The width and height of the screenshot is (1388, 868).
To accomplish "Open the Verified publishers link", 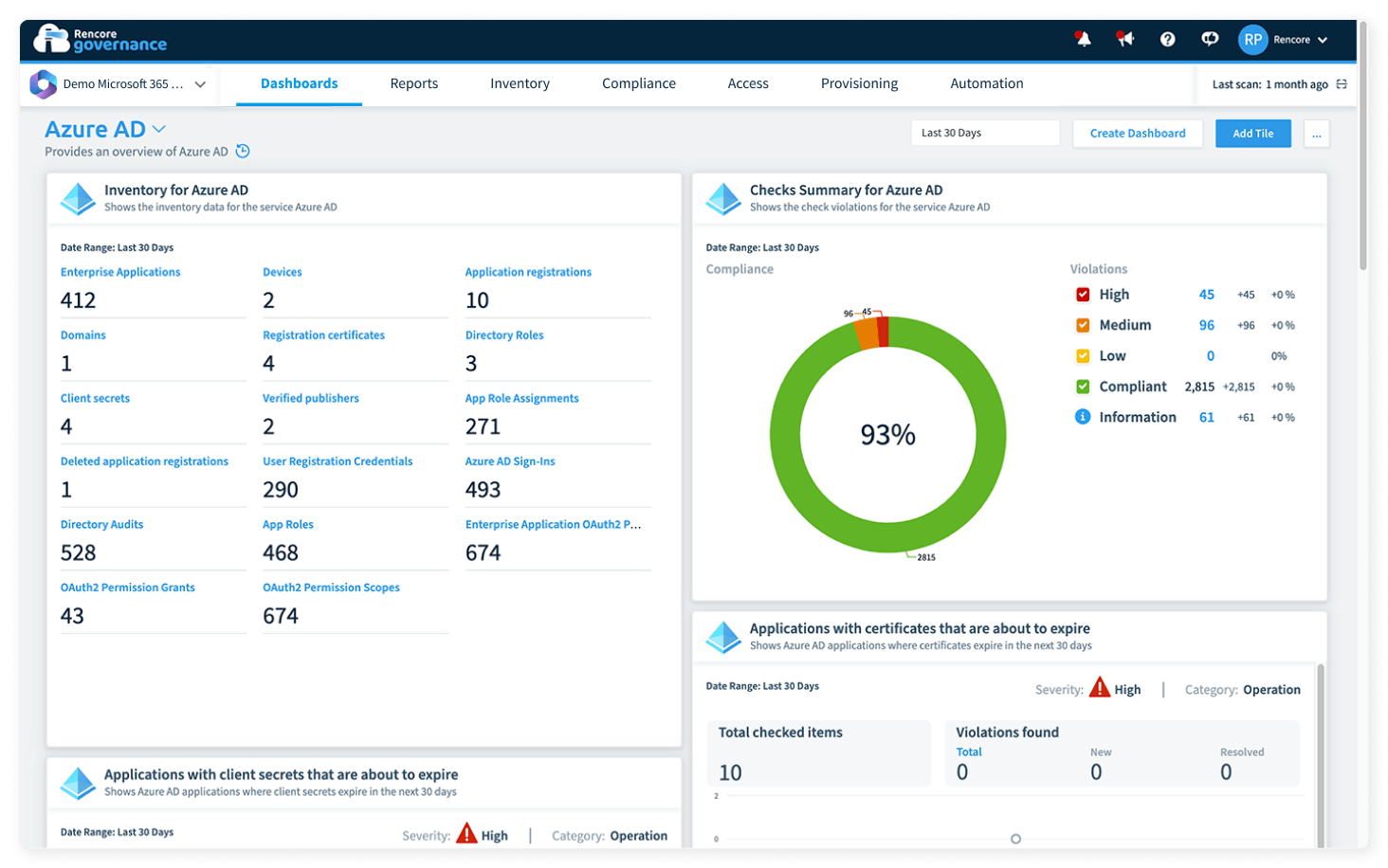I will coord(311,398).
